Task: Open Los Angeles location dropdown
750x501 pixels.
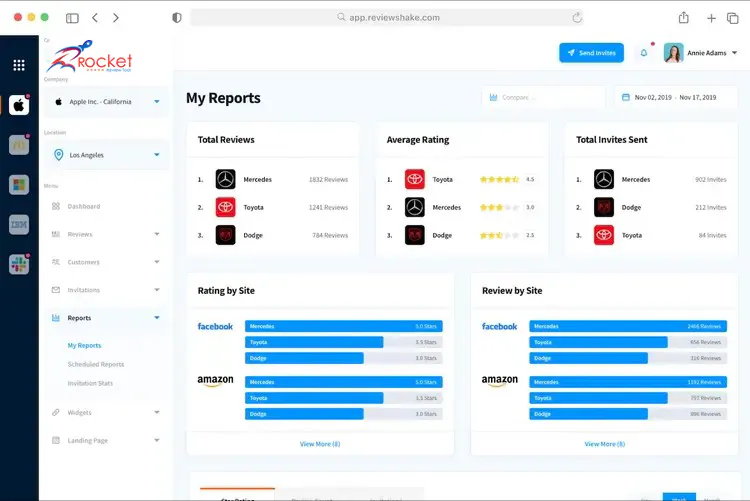Action: tap(106, 155)
